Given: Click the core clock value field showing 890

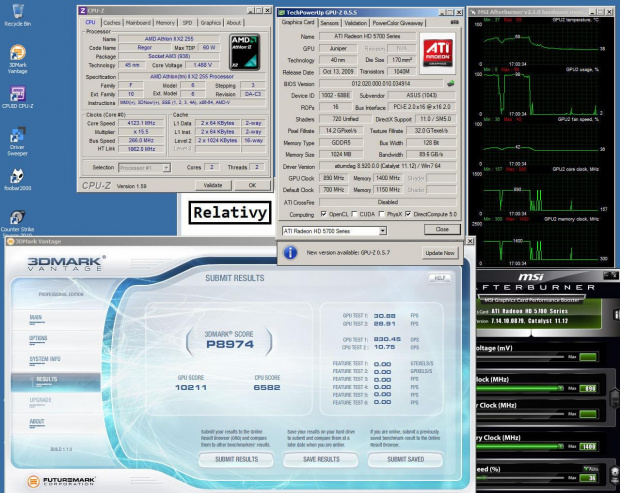Looking at the screenshot, I should 588,389.
